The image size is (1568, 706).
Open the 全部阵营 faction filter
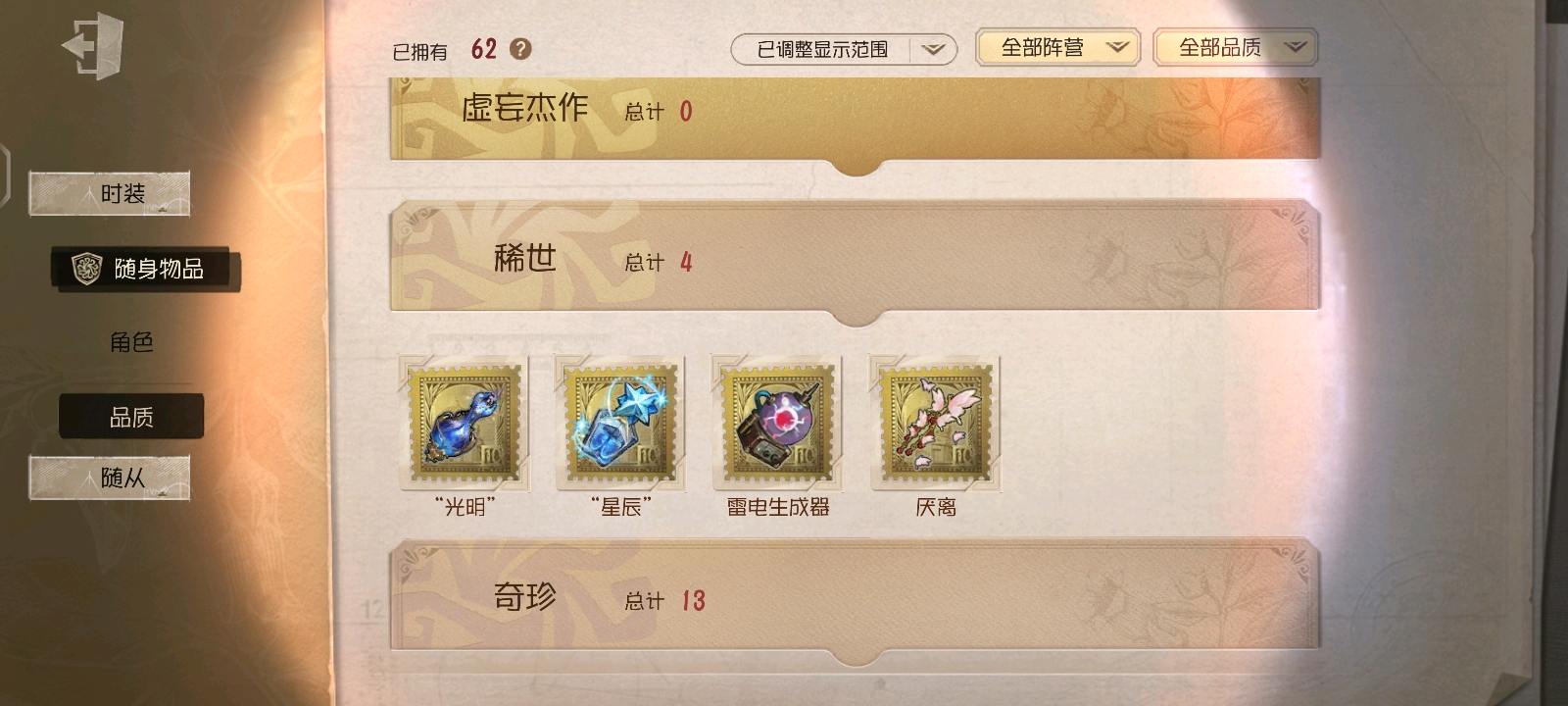click(x=1057, y=47)
